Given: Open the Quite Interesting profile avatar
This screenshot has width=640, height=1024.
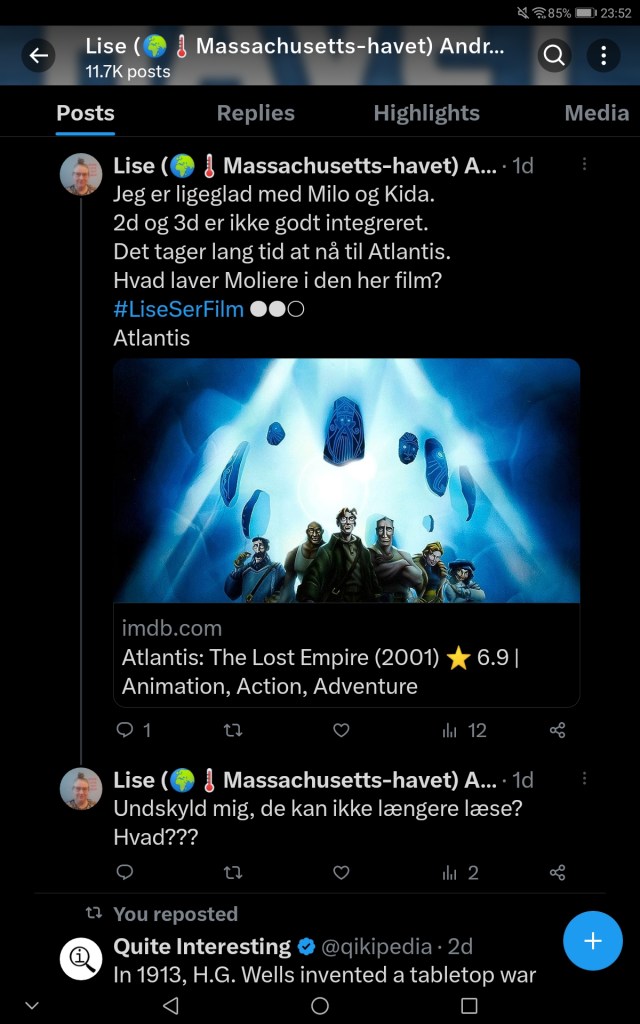Looking at the screenshot, I should pos(81,957).
